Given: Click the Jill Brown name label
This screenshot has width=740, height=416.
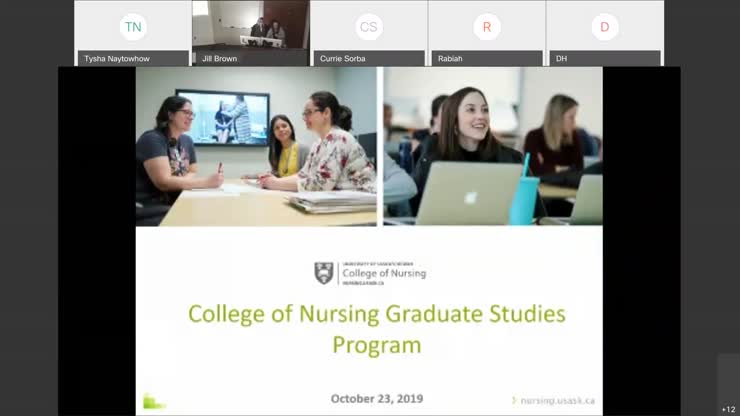Looking at the screenshot, I should coord(219,59).
